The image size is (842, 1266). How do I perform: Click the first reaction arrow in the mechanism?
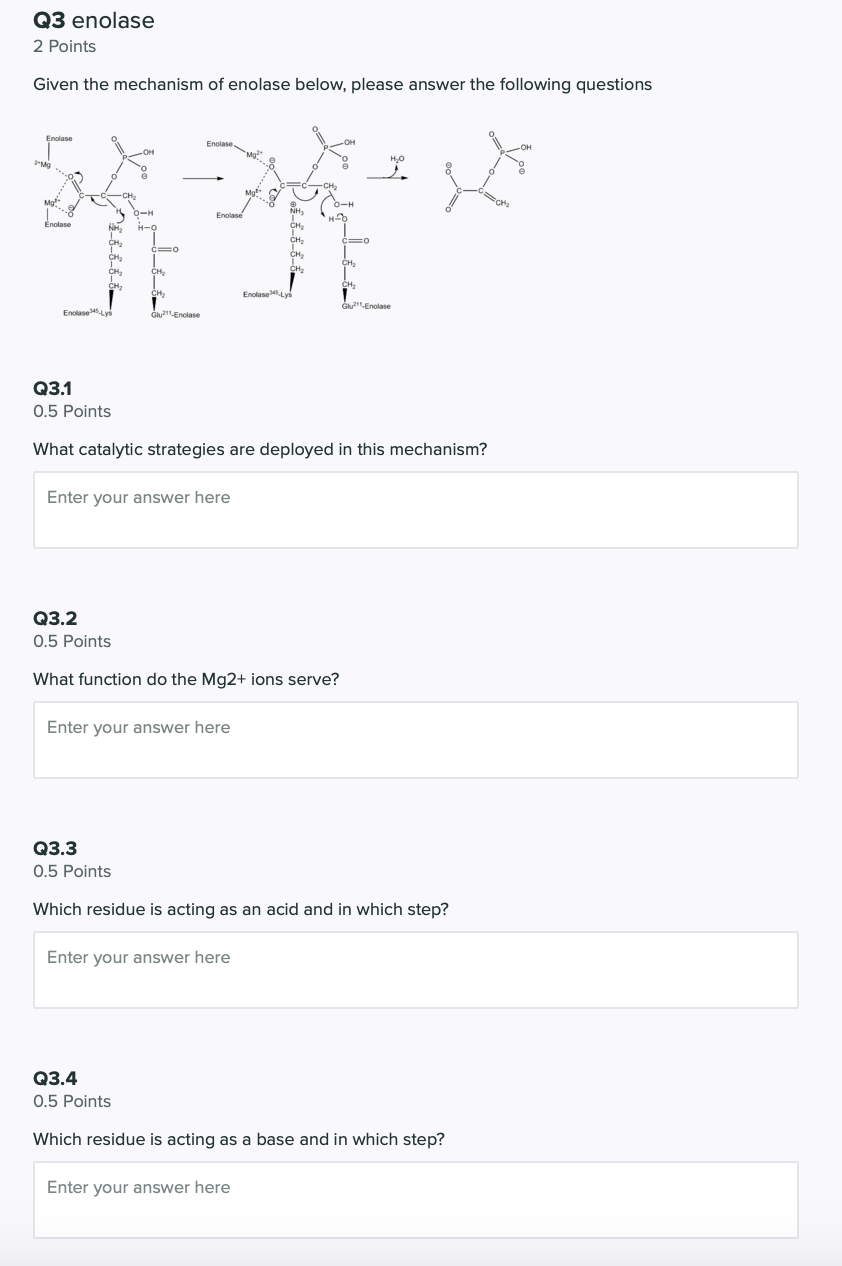click(x=205, y=180)
